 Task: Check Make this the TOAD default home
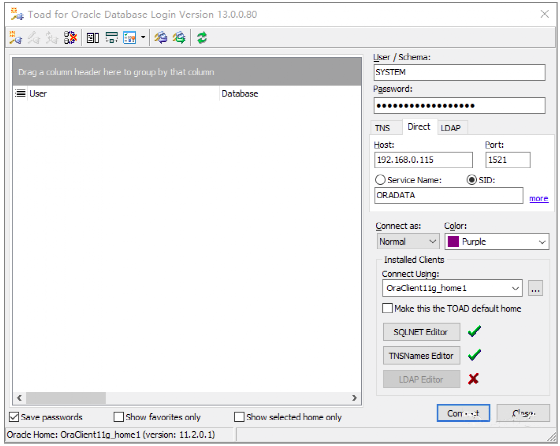point(388,308)
